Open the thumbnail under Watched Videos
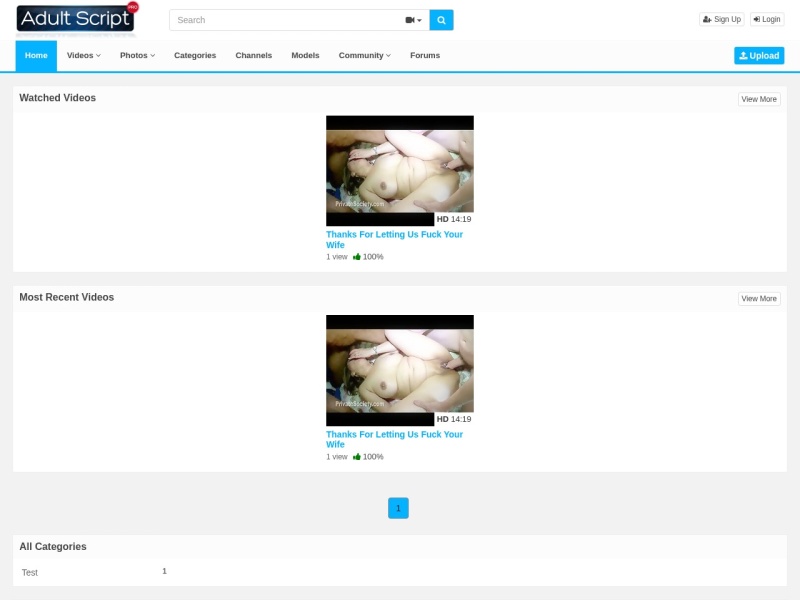 coord(399,170)
